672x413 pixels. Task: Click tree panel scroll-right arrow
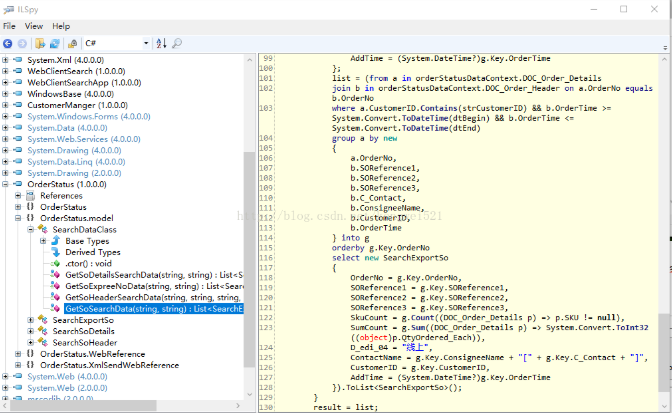tap(238, 405)
